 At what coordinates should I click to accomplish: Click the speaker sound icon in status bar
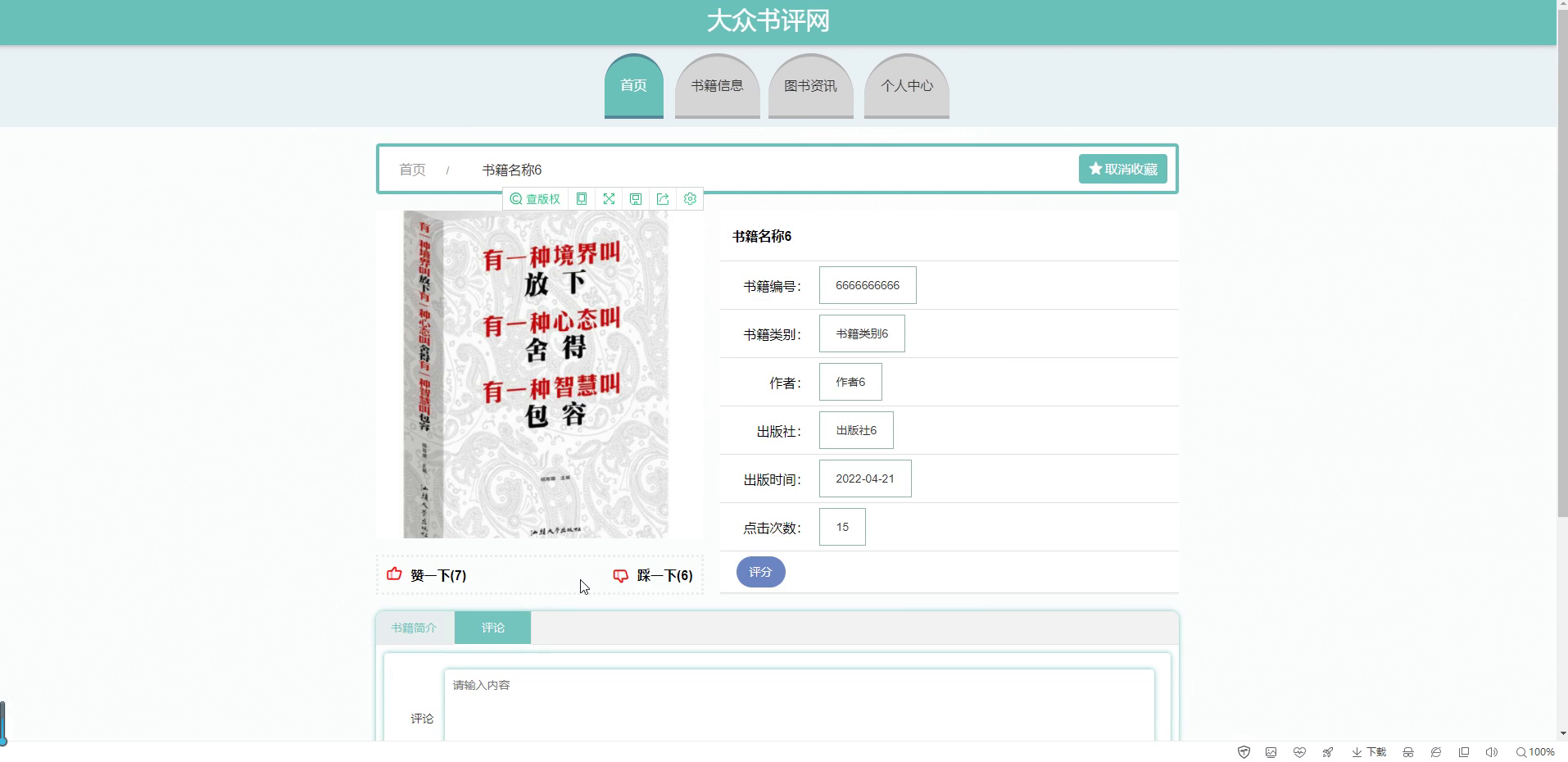pyautogui.click(x=1492, y=752)
